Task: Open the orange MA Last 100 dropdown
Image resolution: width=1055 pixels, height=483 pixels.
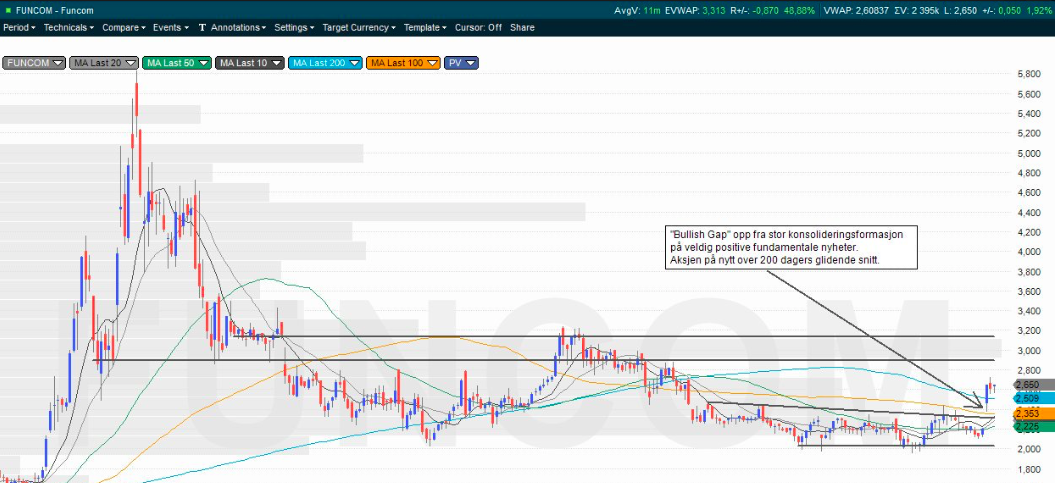Action: (403, 63)
